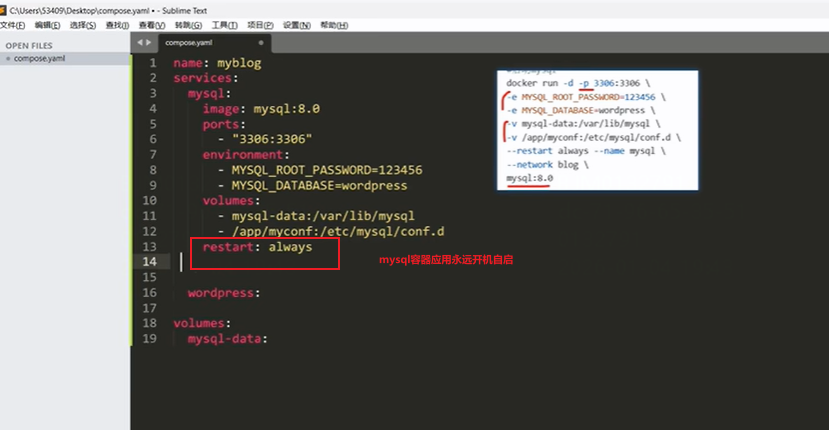Click 'mysql-data:' key on line 19
829x430 pixels.
point(228,338)
